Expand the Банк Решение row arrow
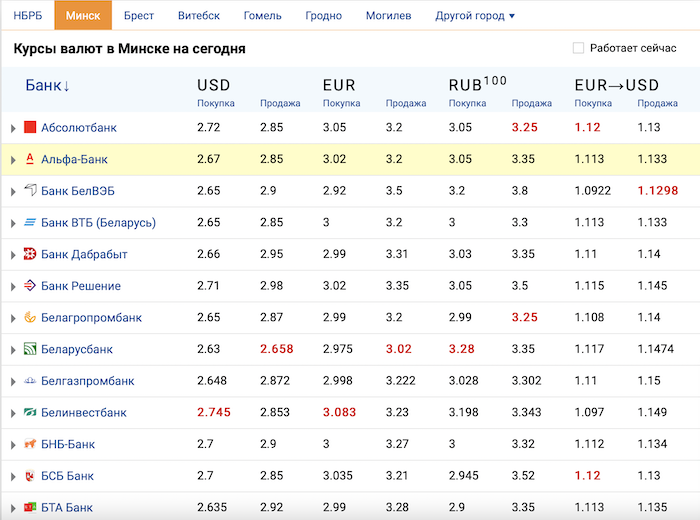700x520 pixels. [13, 286]
